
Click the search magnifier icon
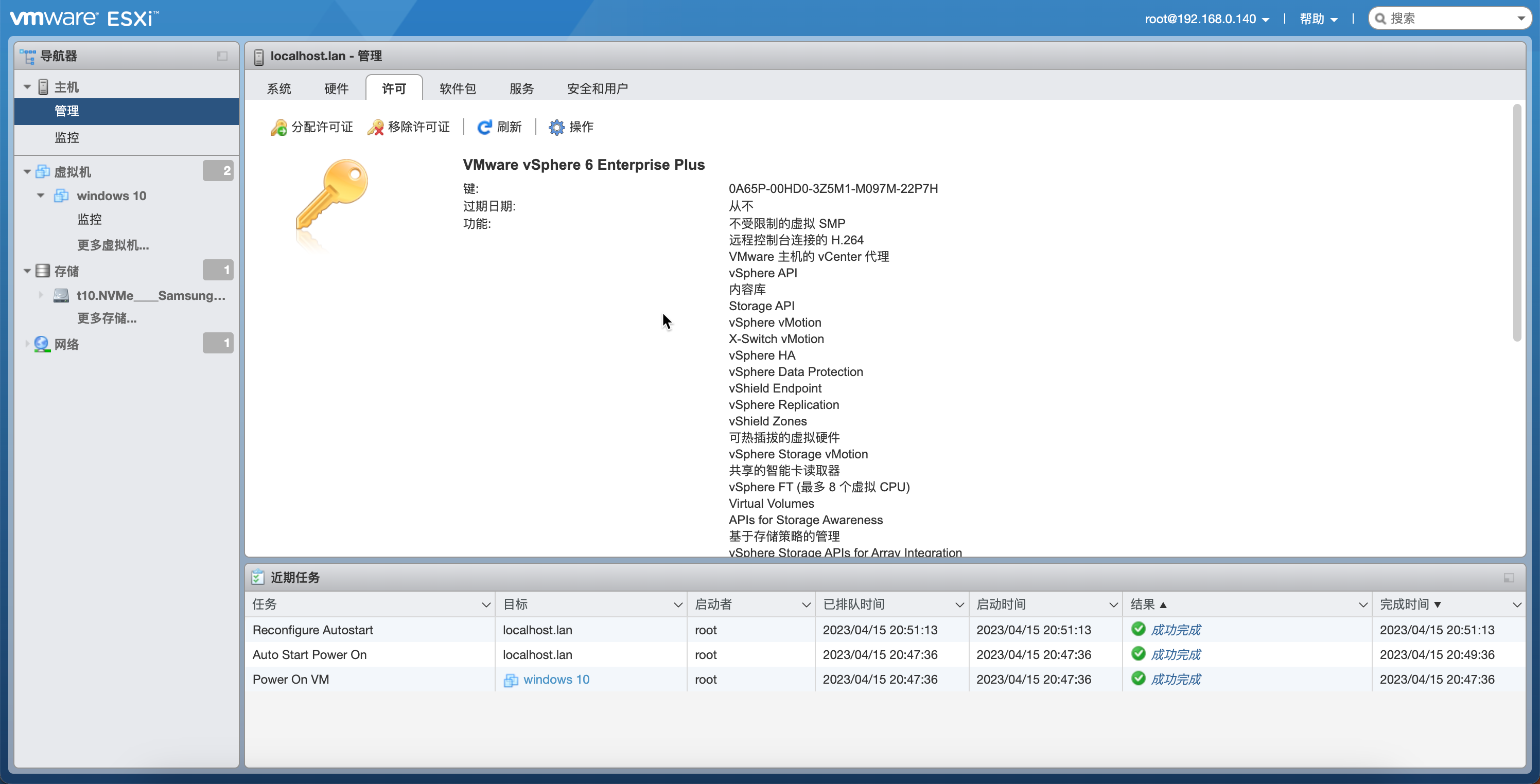(x=1380, y=19)
